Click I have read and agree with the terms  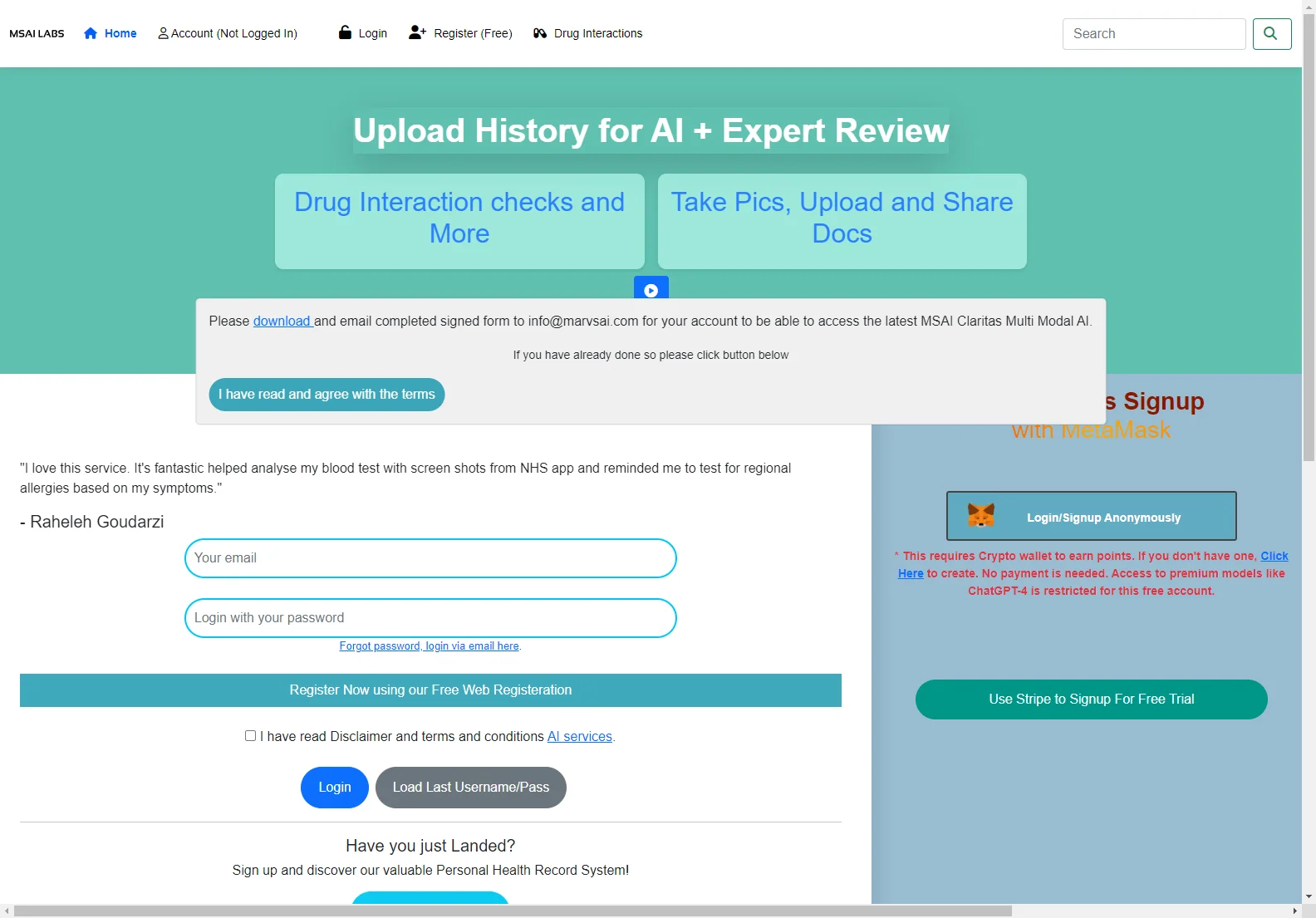pyautogui.click(x=327, y=395)
